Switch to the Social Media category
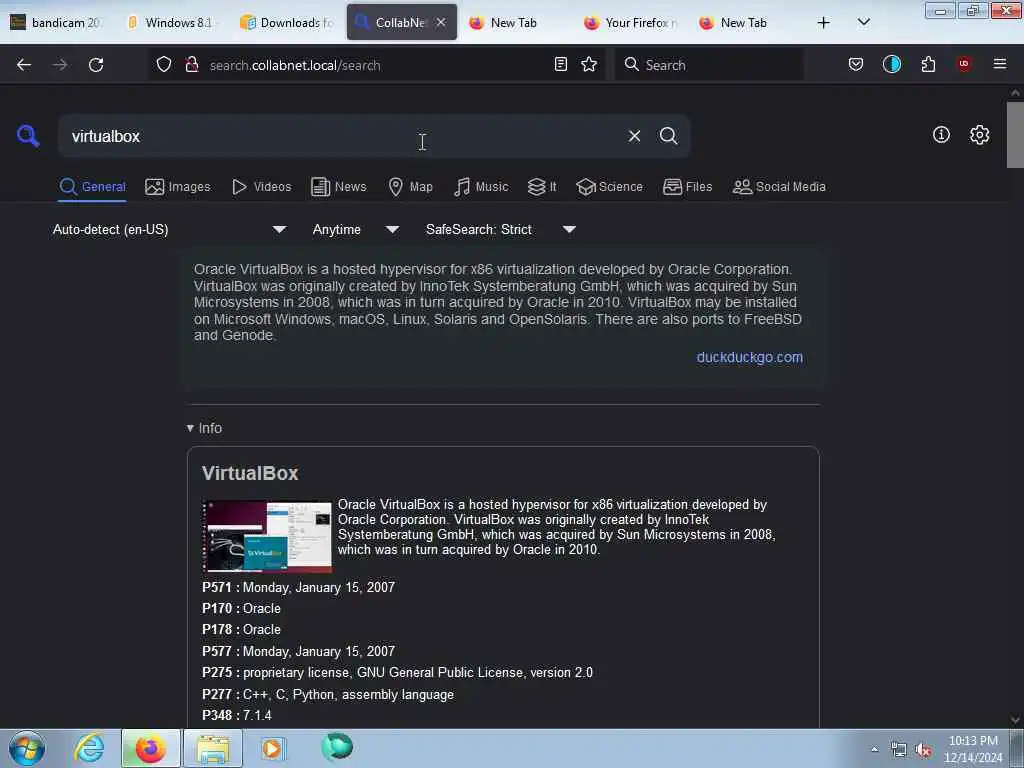The image size is (1024, 768). (x=779, y=187)
